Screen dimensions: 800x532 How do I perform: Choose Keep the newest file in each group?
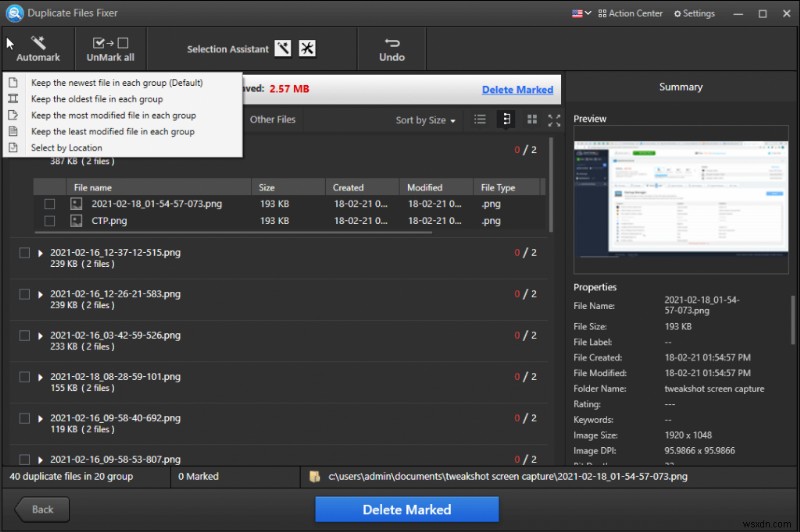[116, 83]
